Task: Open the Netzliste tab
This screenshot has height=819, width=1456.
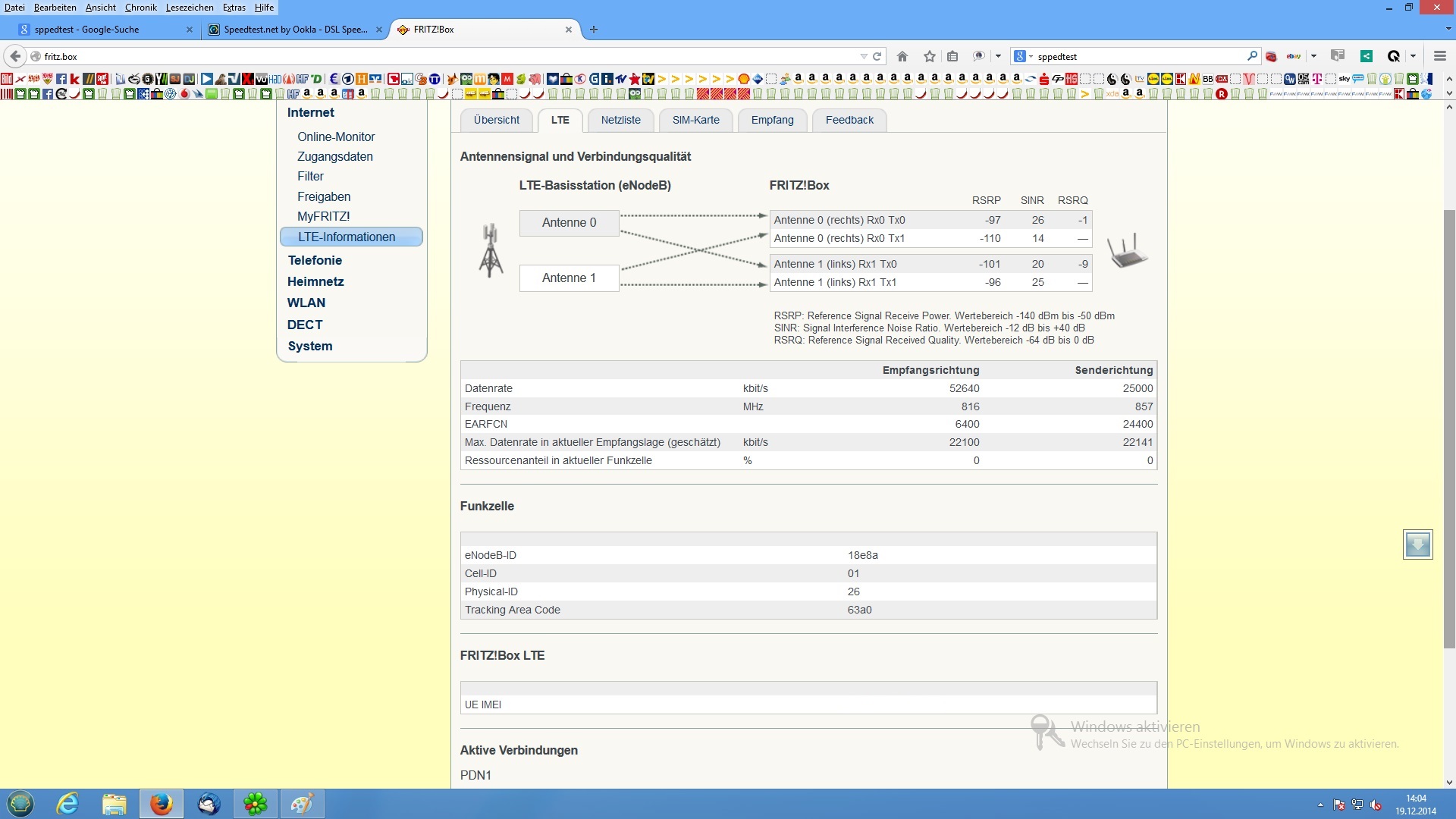Action: point(620,120)
